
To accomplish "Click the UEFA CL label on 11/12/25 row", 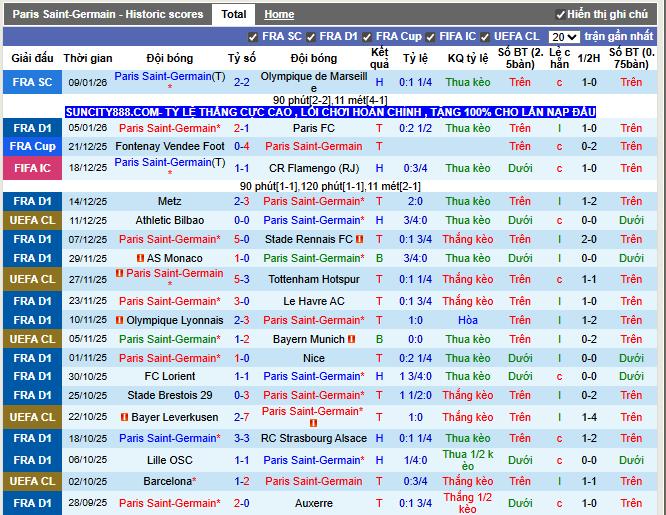I will pyautogui.click(x=32, y=220).
